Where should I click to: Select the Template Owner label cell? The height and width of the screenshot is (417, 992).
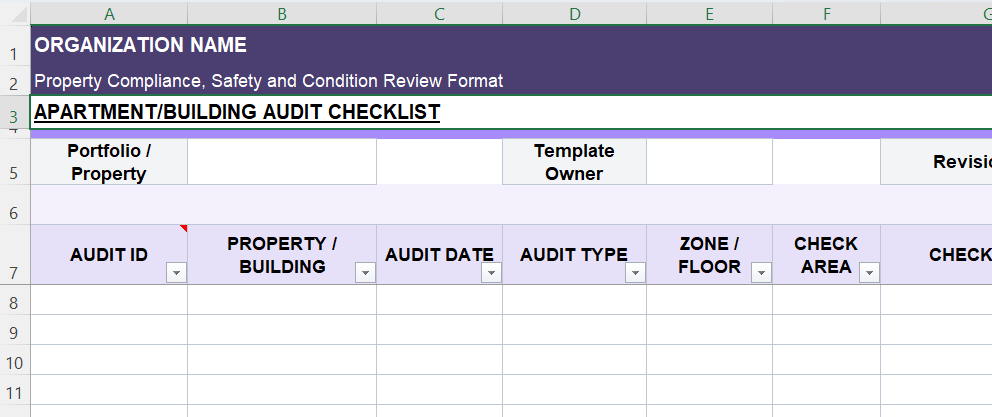point(574,162)
